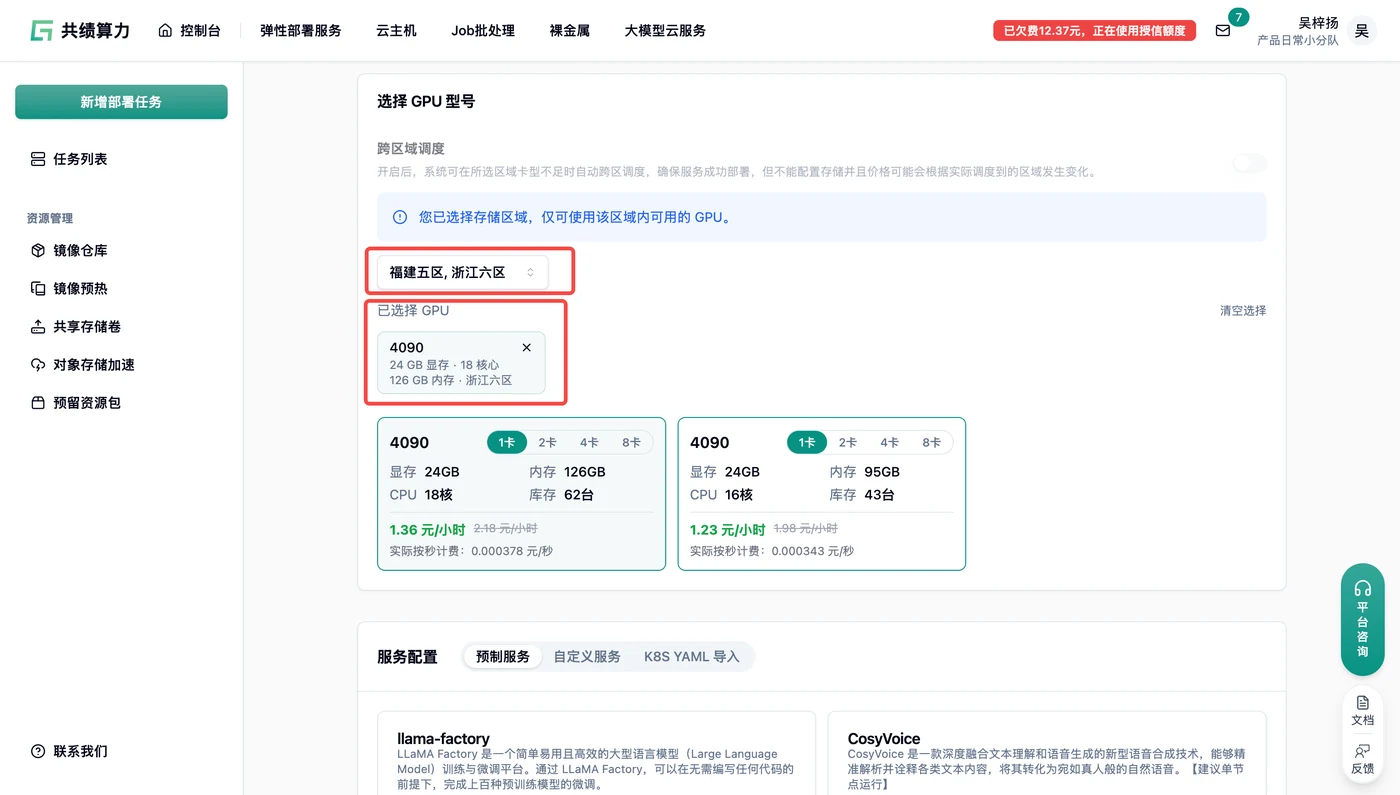This screenshot has height=795, width=1400.
Task: Click the 共享存储卷 drive icon
Action: click(38, 326)
